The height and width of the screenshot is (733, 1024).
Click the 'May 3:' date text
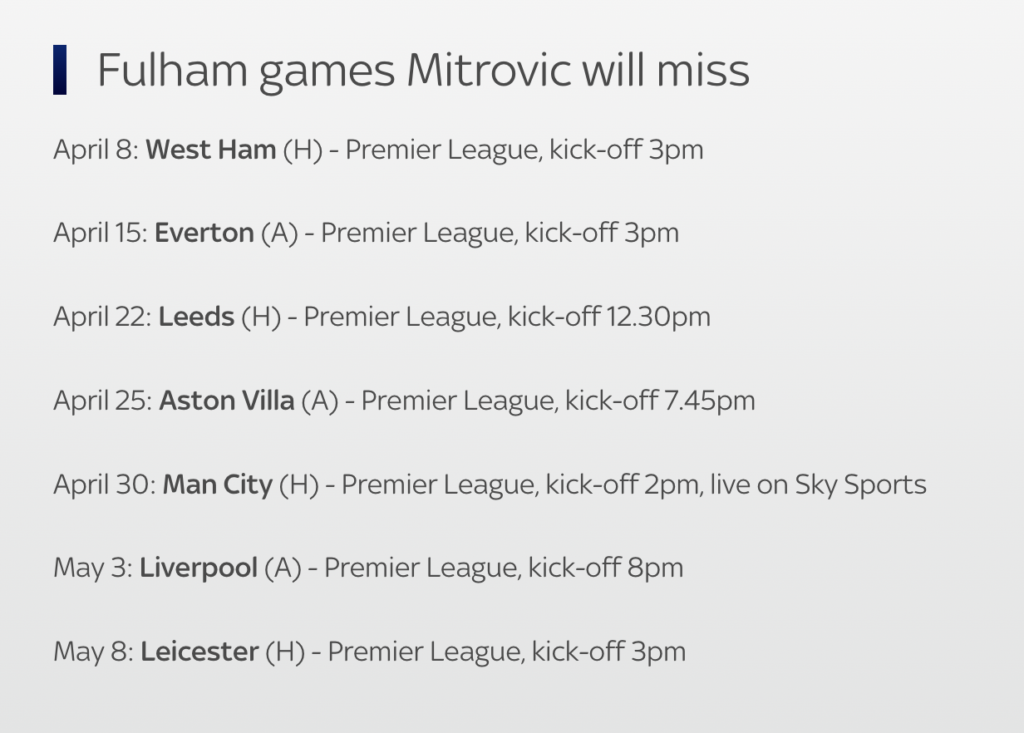(x=93, y=568)
